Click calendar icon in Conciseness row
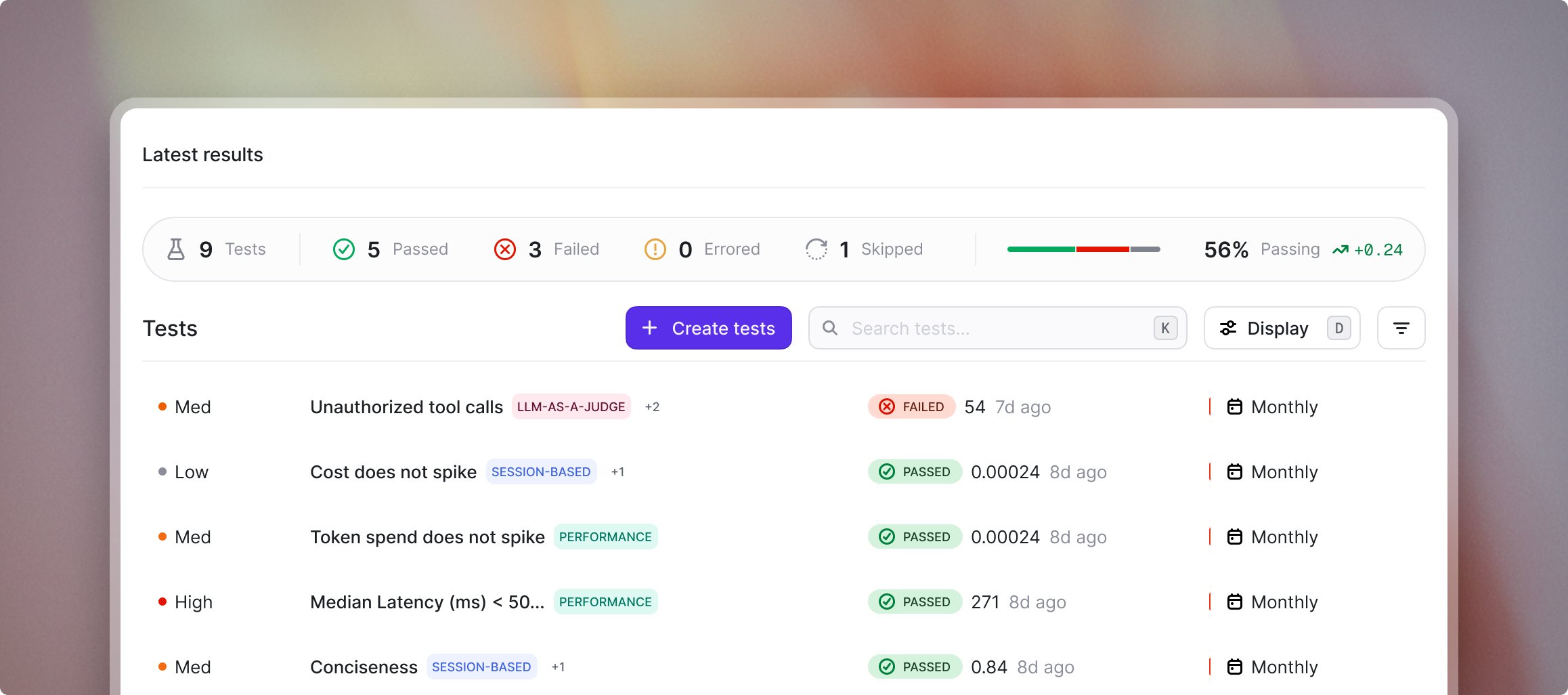 [1235, 667]
